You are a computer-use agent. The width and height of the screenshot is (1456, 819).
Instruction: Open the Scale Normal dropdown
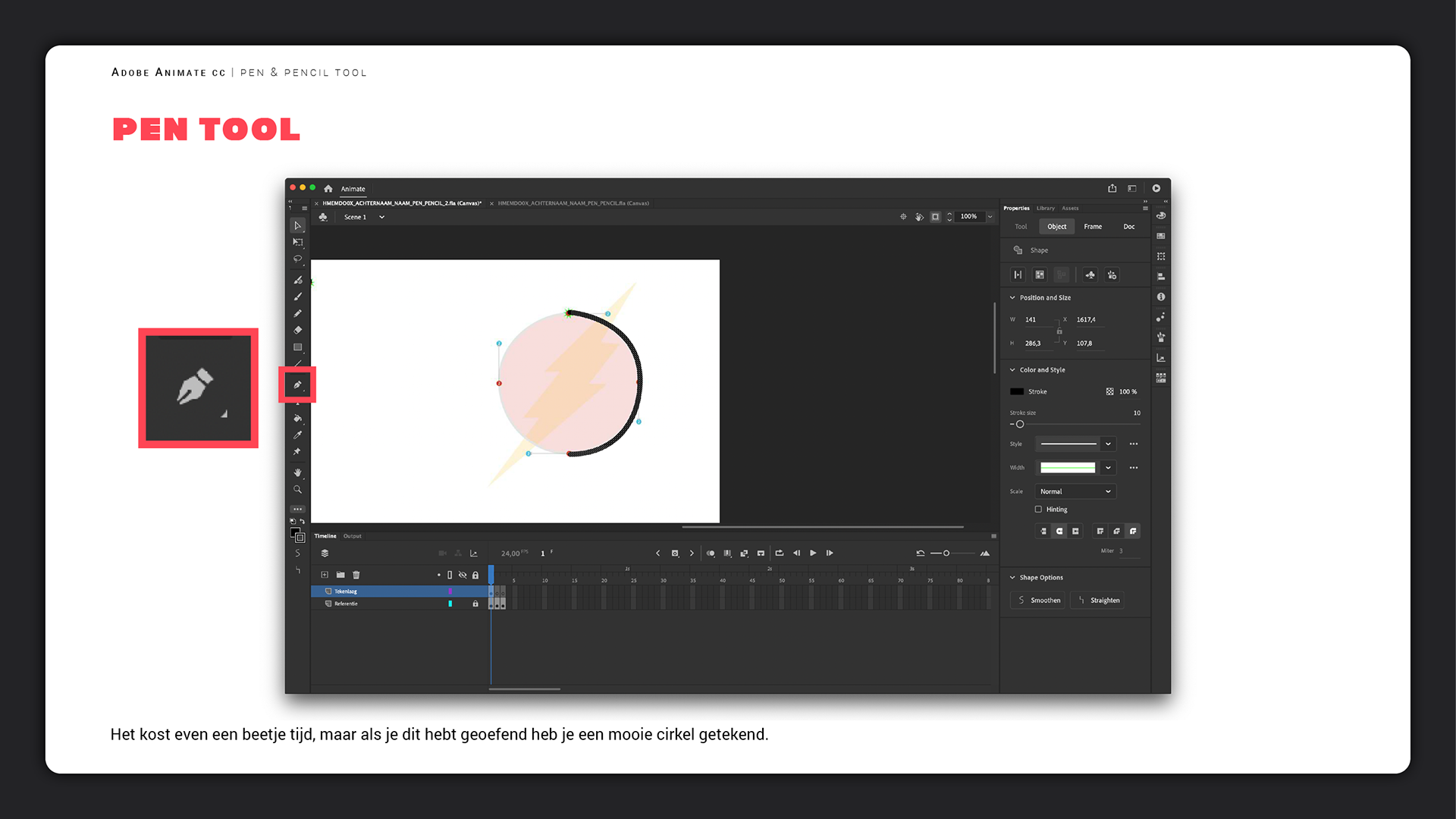click(1075, 491)
